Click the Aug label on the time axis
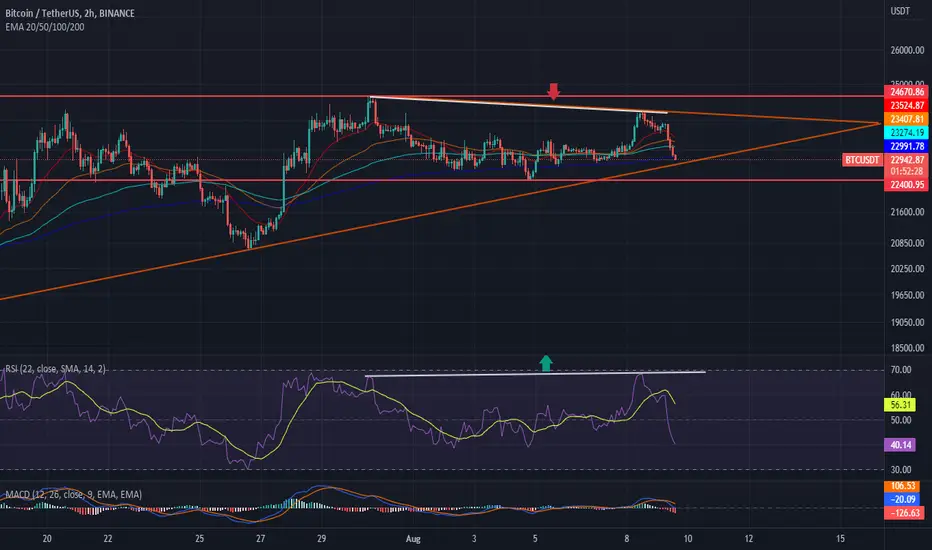932x550 pixels. (x=413, y=539)
